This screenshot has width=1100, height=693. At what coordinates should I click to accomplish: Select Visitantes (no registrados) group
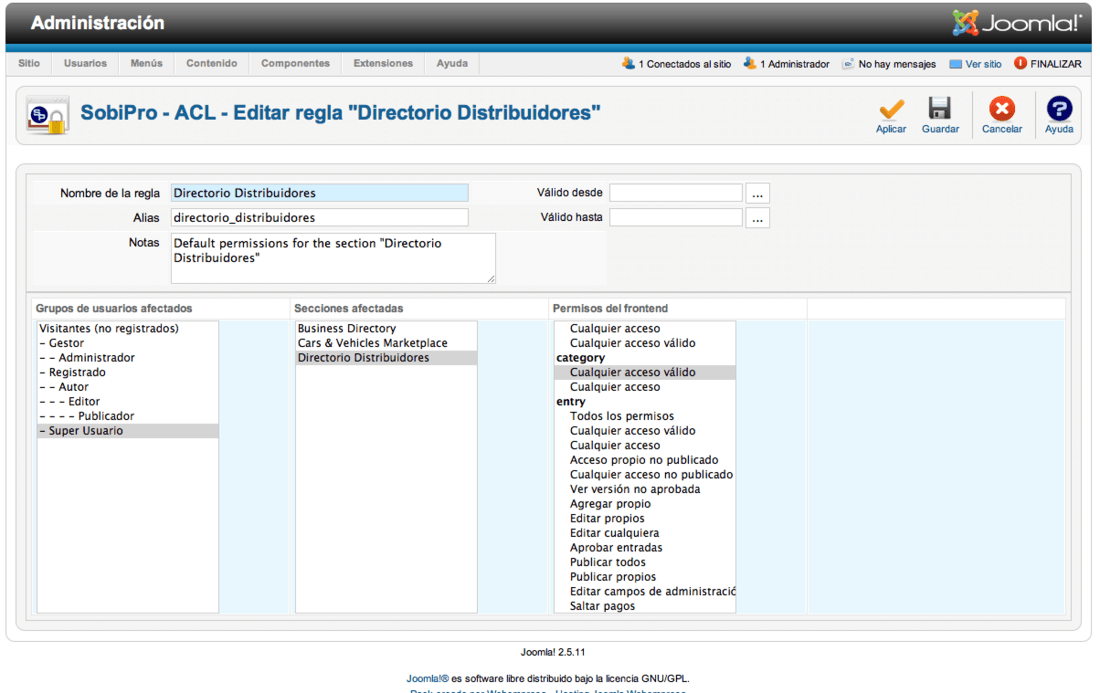[x=128, y=328]
